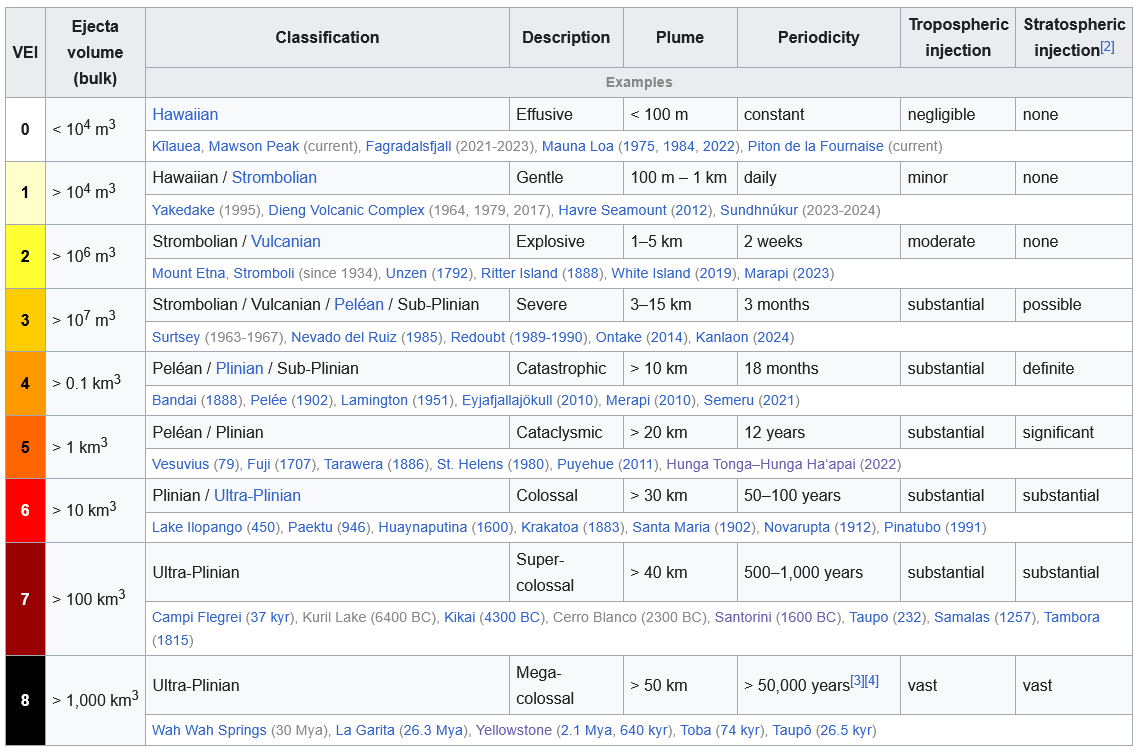This screenshot has width=1140, height=752.
Task: Open the Hunga Tonga–Hunga Haʻapai link
Action: (761, 464)
